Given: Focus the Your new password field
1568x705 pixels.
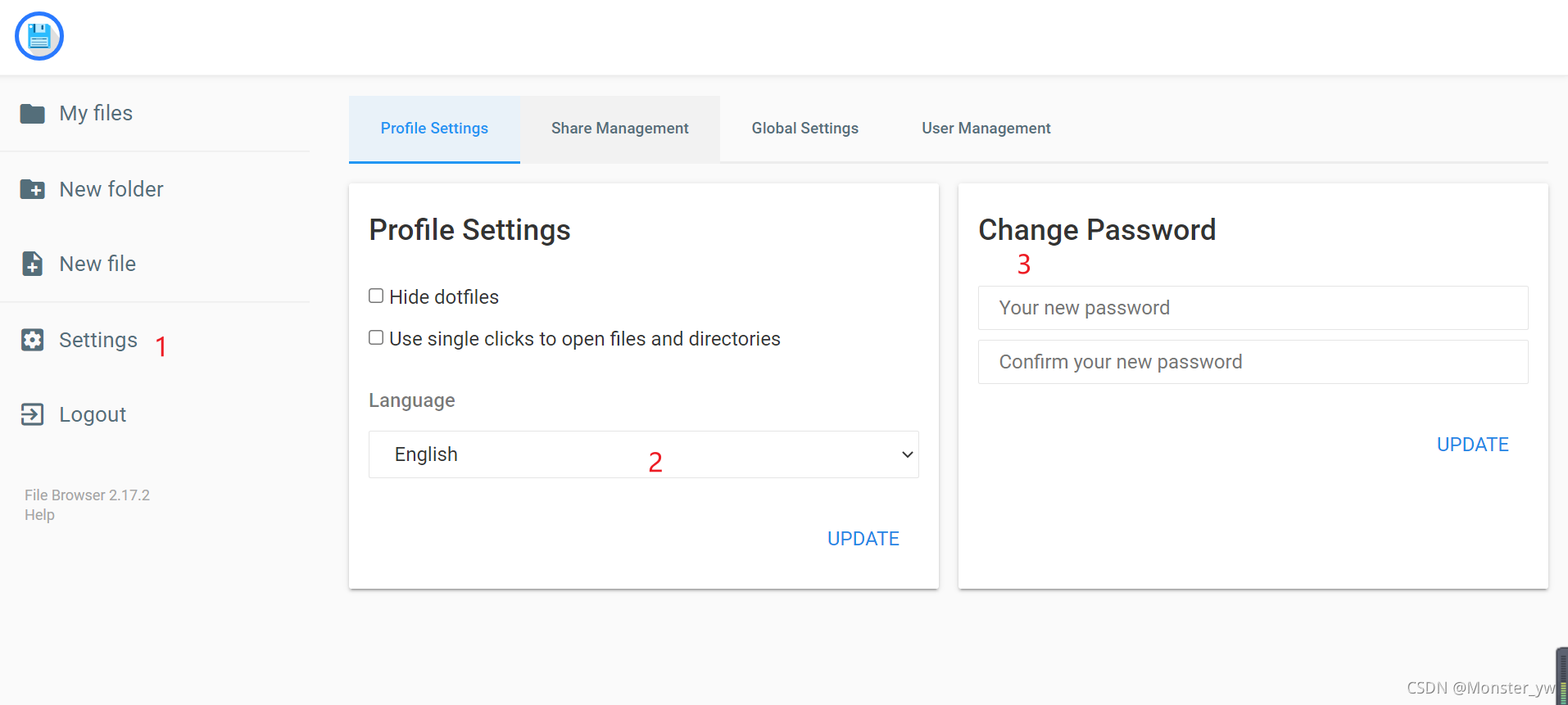Looking at the screenshot, I should 1253,308.
